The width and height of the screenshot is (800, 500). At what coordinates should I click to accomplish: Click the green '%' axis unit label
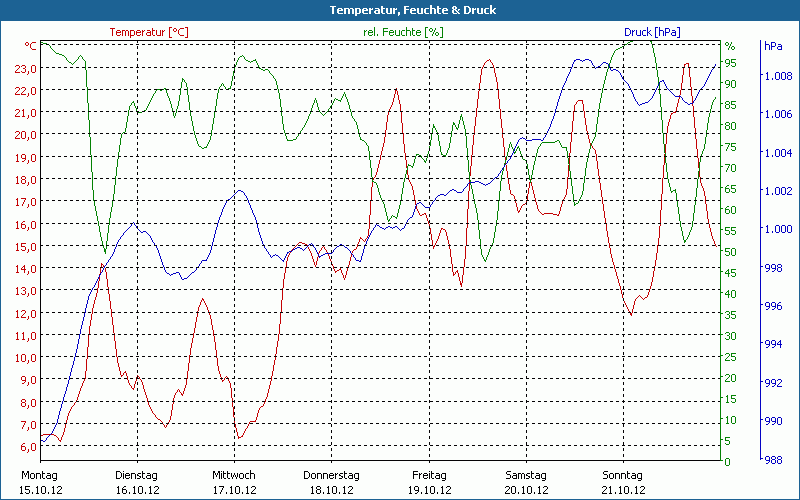coord(730,46)
